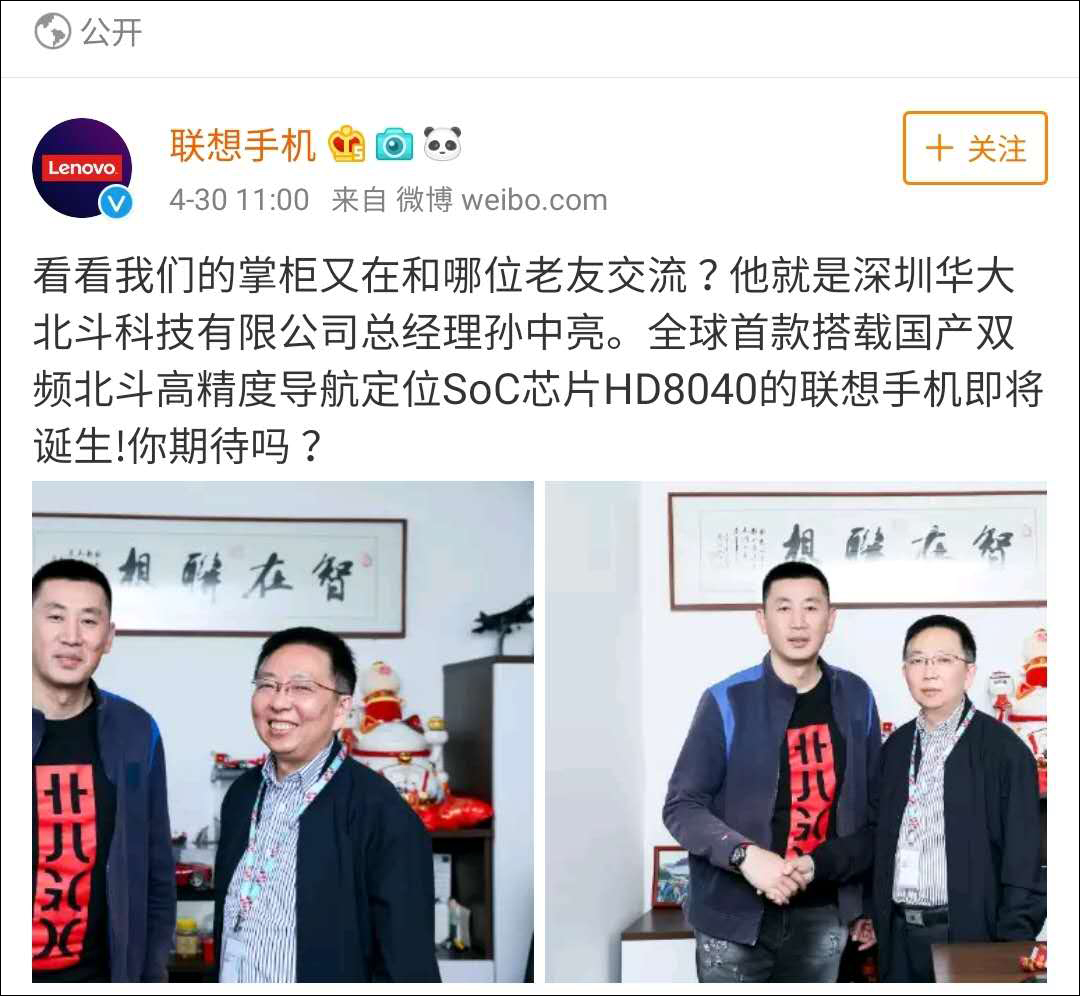
Task: Click the teal camera badge icon
Action: (x=394, y=145)
